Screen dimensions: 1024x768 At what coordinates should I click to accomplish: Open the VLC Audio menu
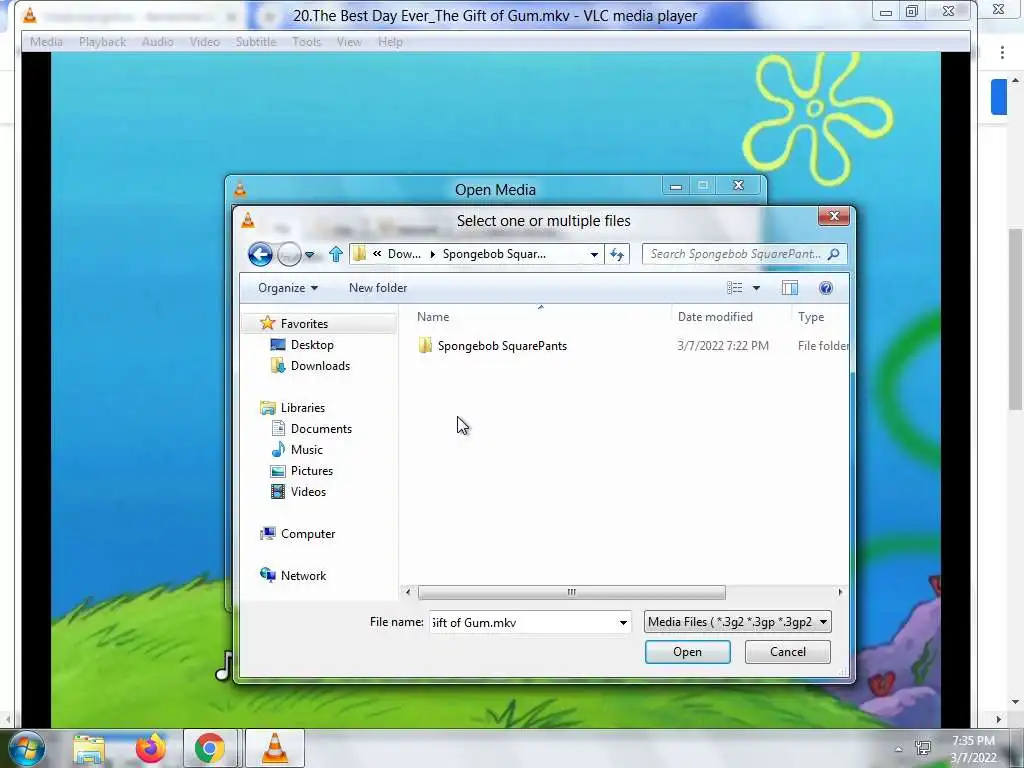pyautogui.click(x=157, y=42)
